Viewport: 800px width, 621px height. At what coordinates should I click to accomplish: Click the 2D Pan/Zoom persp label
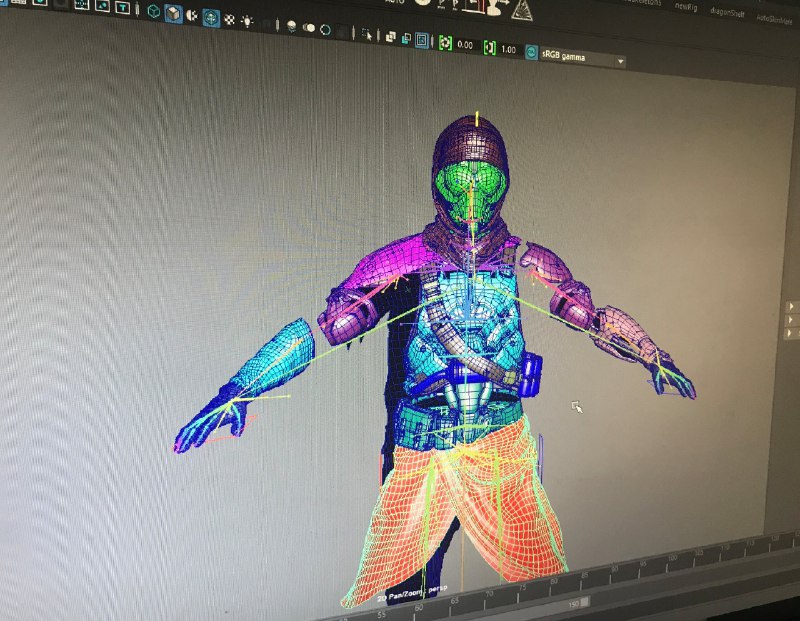[412, 592]
